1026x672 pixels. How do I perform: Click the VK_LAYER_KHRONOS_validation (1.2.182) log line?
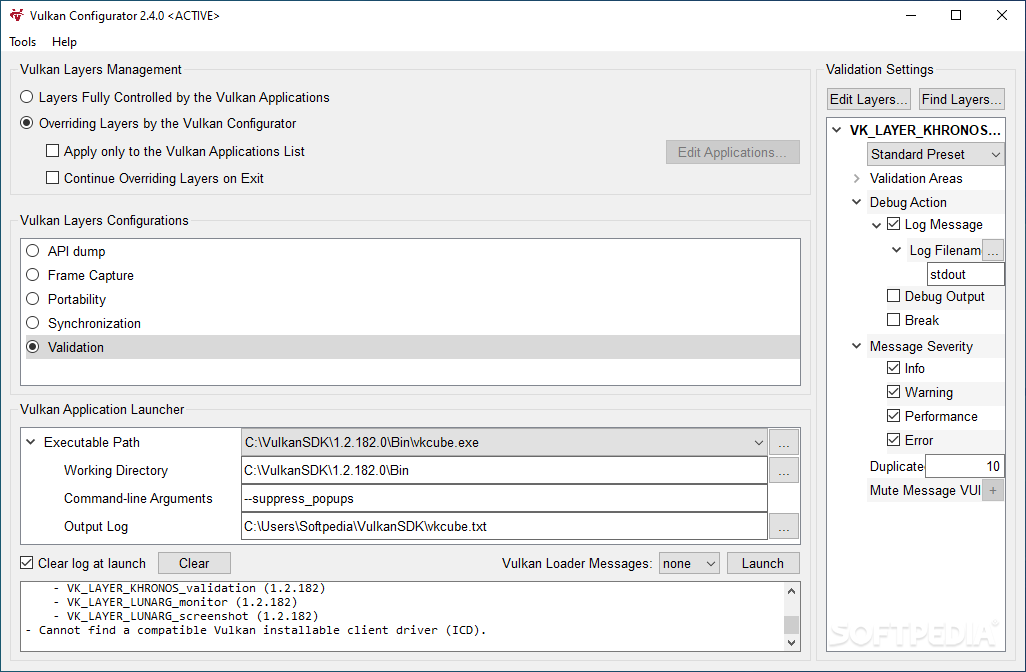[x=189, y=588]
